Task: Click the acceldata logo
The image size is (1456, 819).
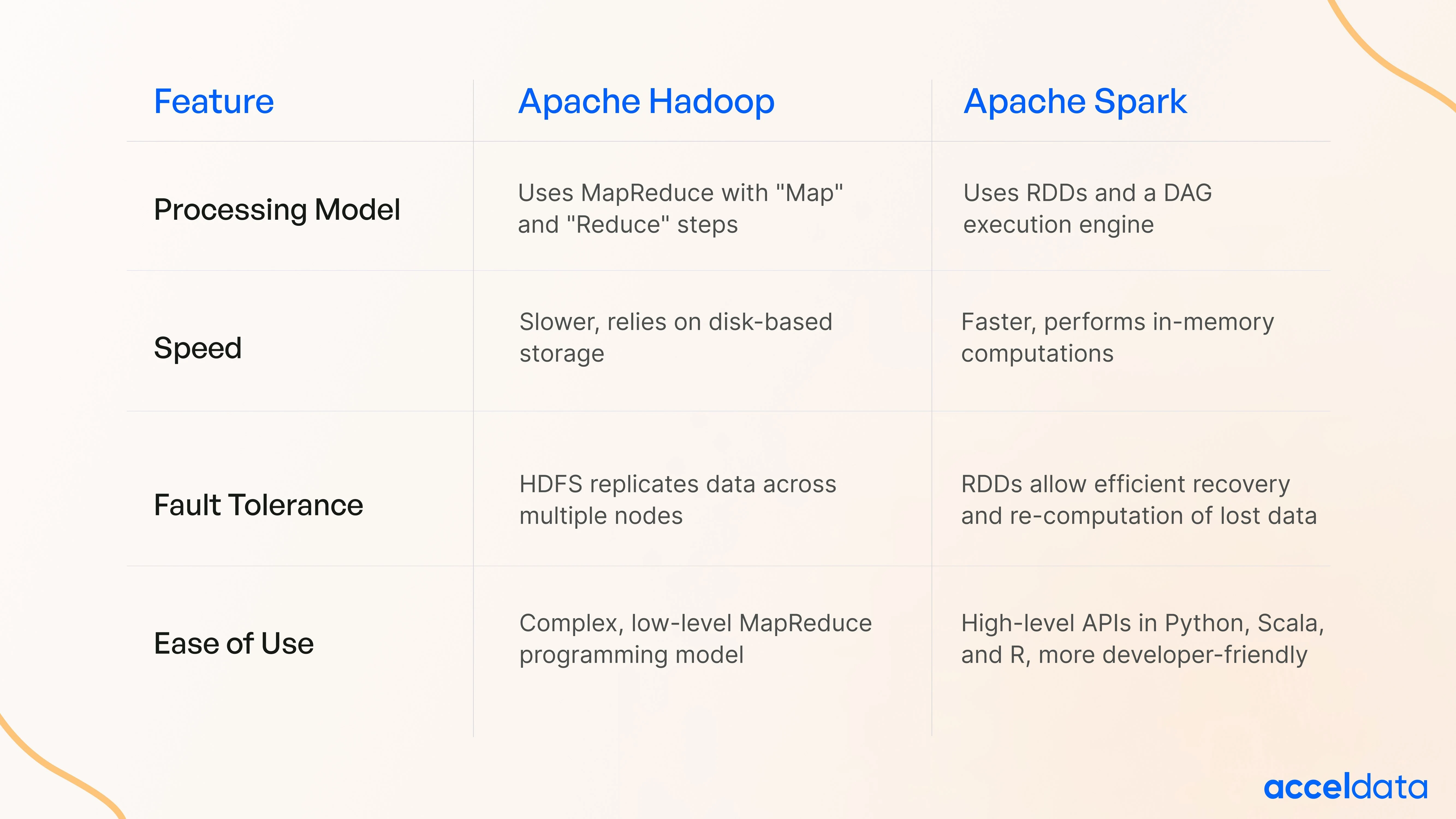Action: coord(1345,787)
